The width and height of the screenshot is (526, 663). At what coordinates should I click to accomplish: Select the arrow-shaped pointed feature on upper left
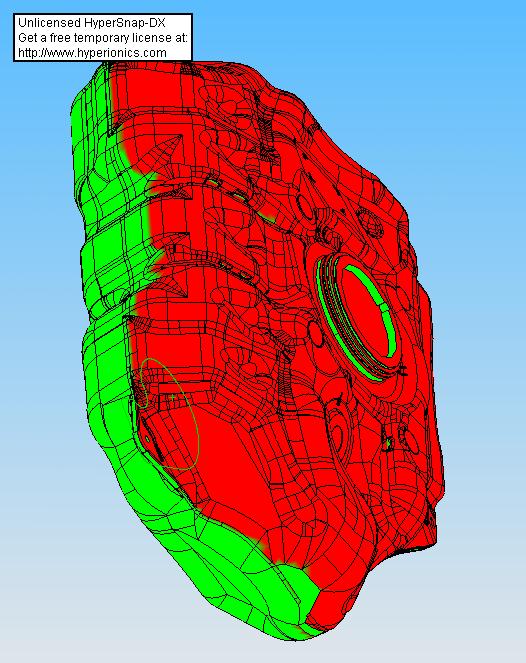point(167,148)
